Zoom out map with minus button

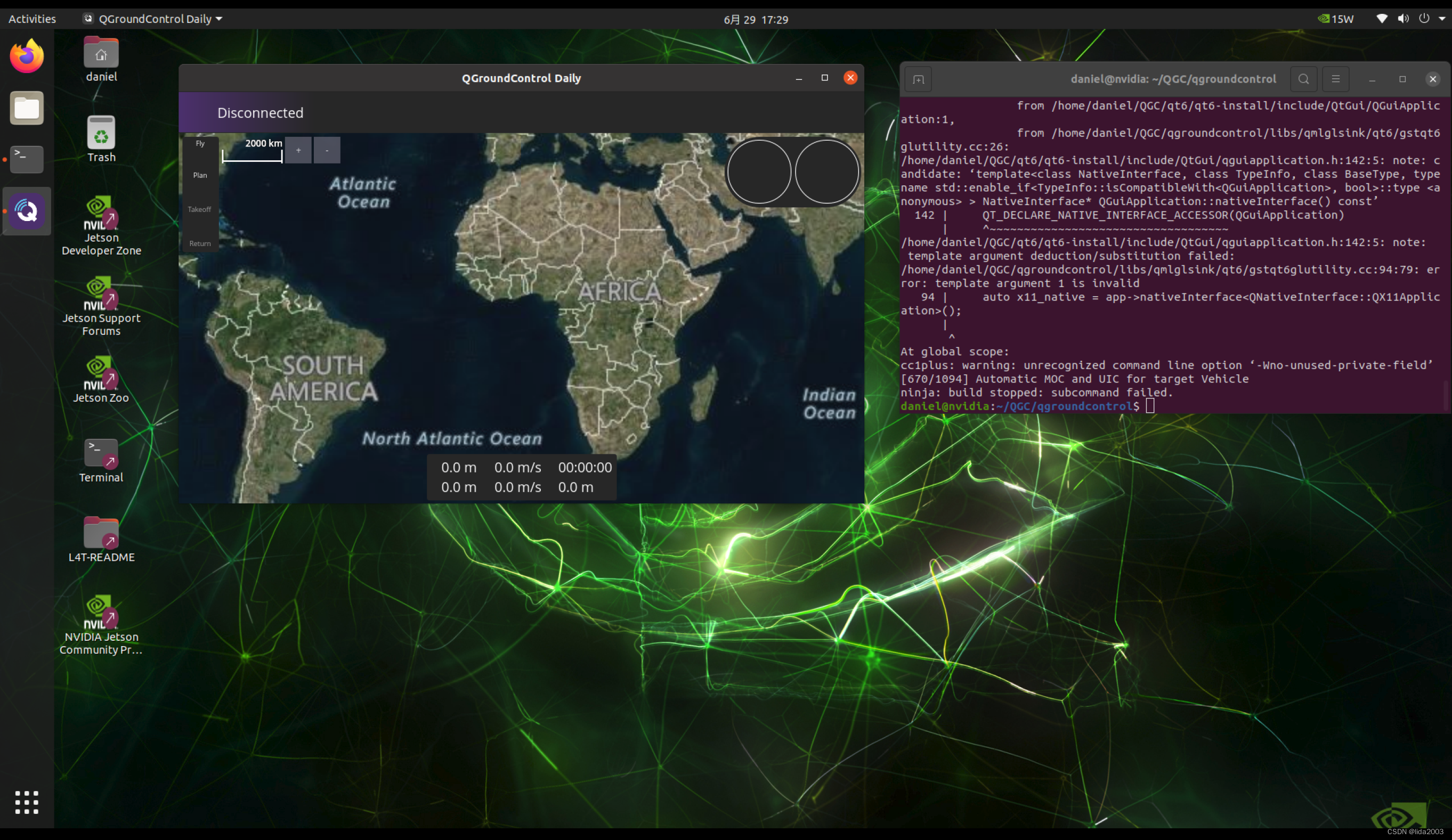pos(327,150)
